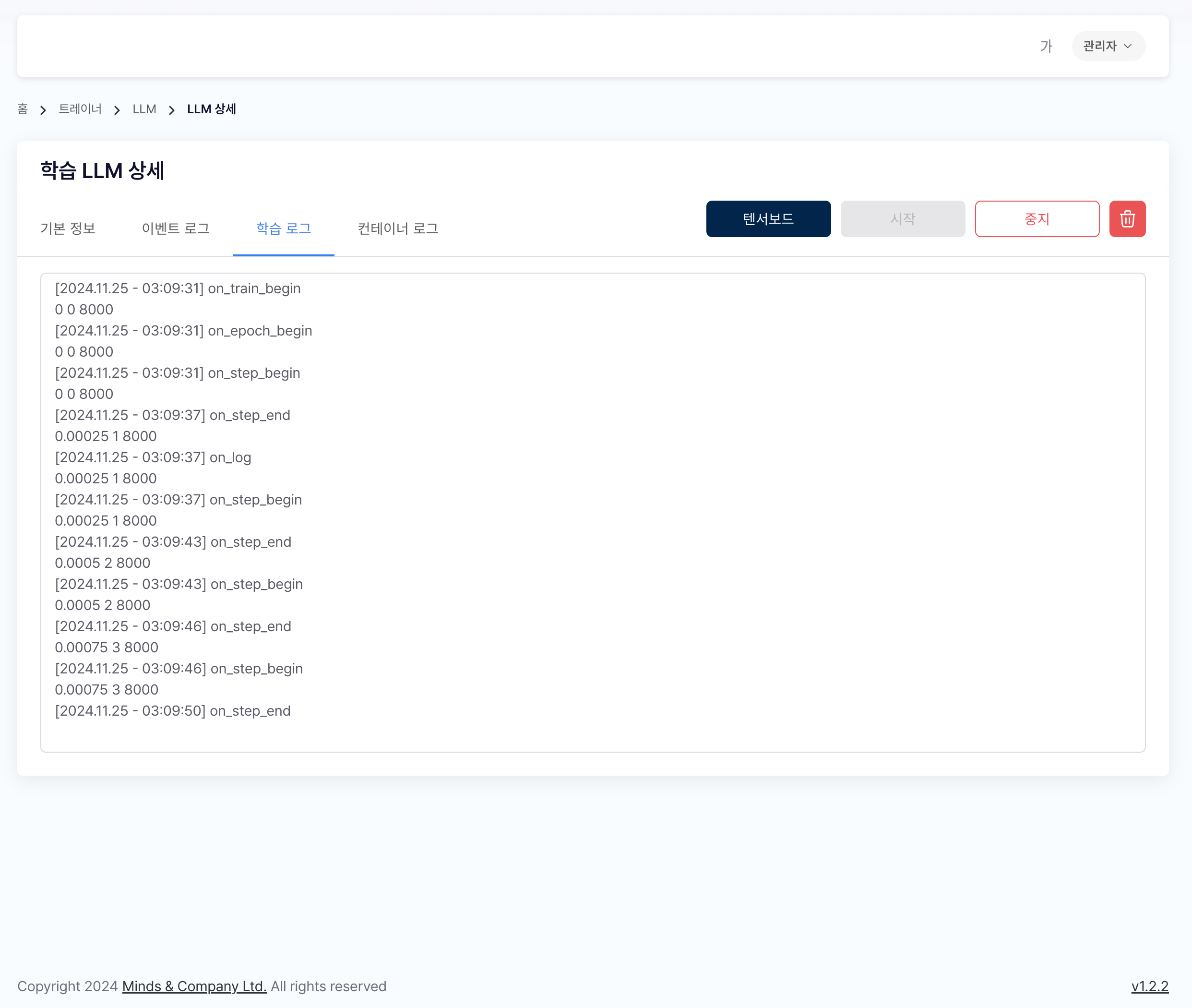This screenshot has width=1192, height=1008.
Task: Stop training with the 중지 button
Action: [1037, 219]
